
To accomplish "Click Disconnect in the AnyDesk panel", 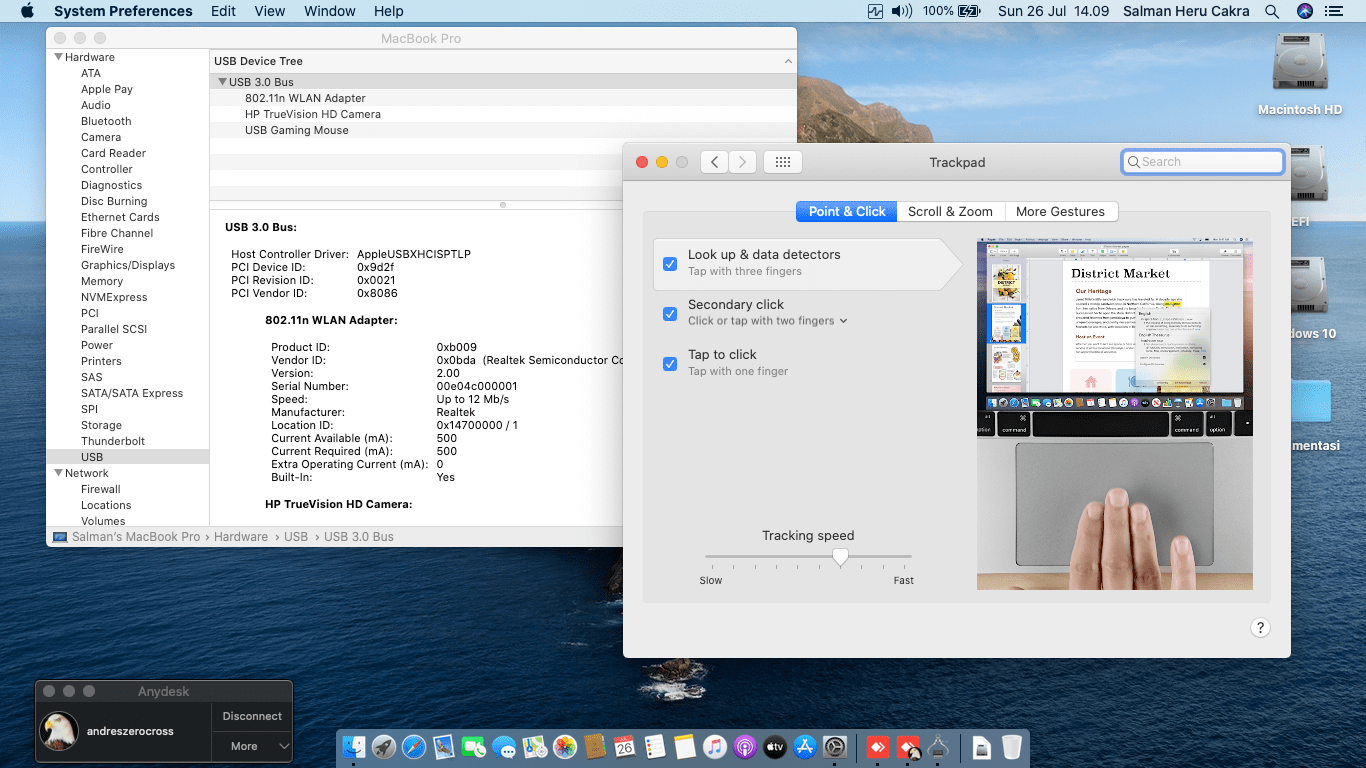I will pos(252,716).
